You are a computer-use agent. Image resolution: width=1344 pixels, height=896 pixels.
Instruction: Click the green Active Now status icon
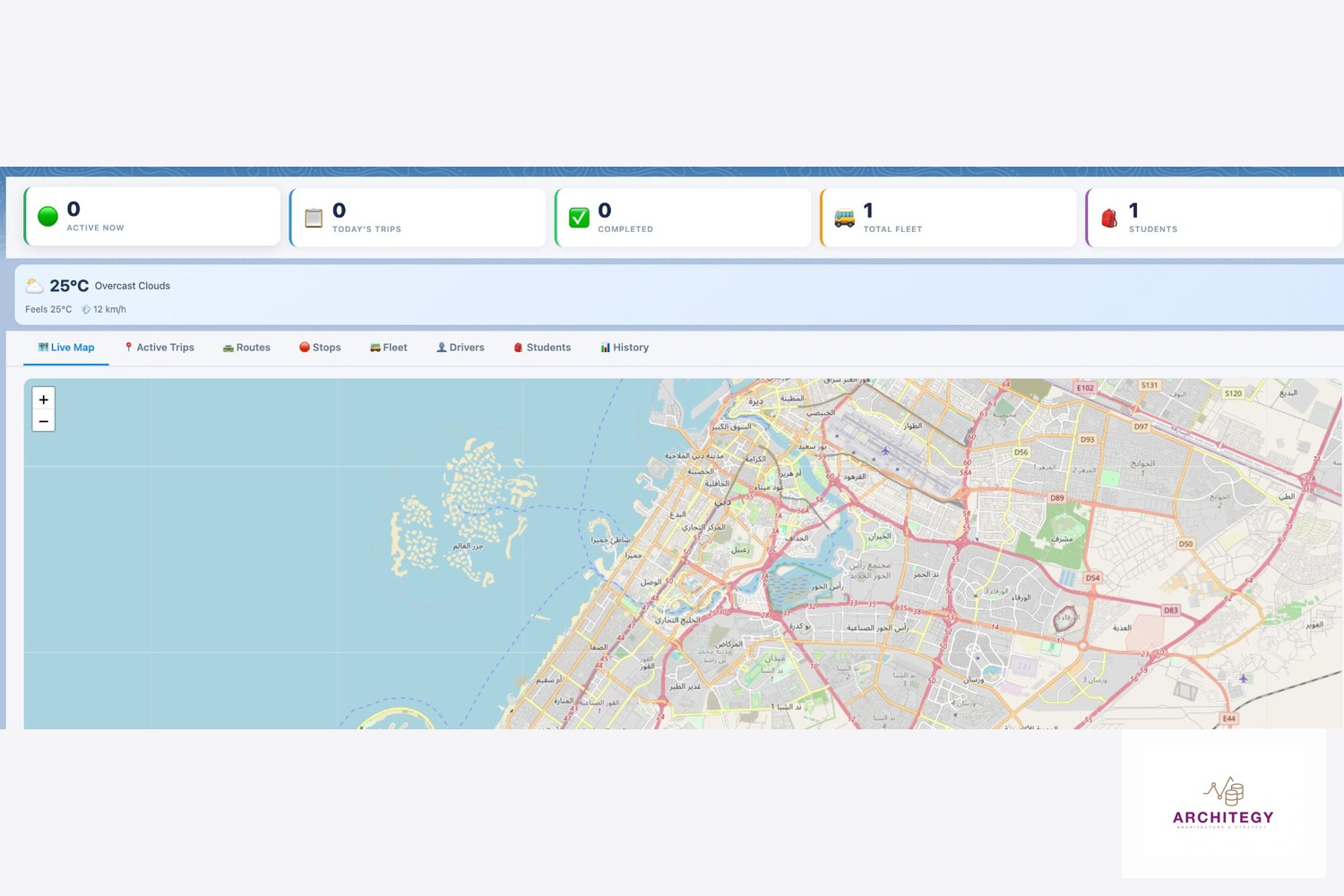pyautogui.click(x=48, y=216)
